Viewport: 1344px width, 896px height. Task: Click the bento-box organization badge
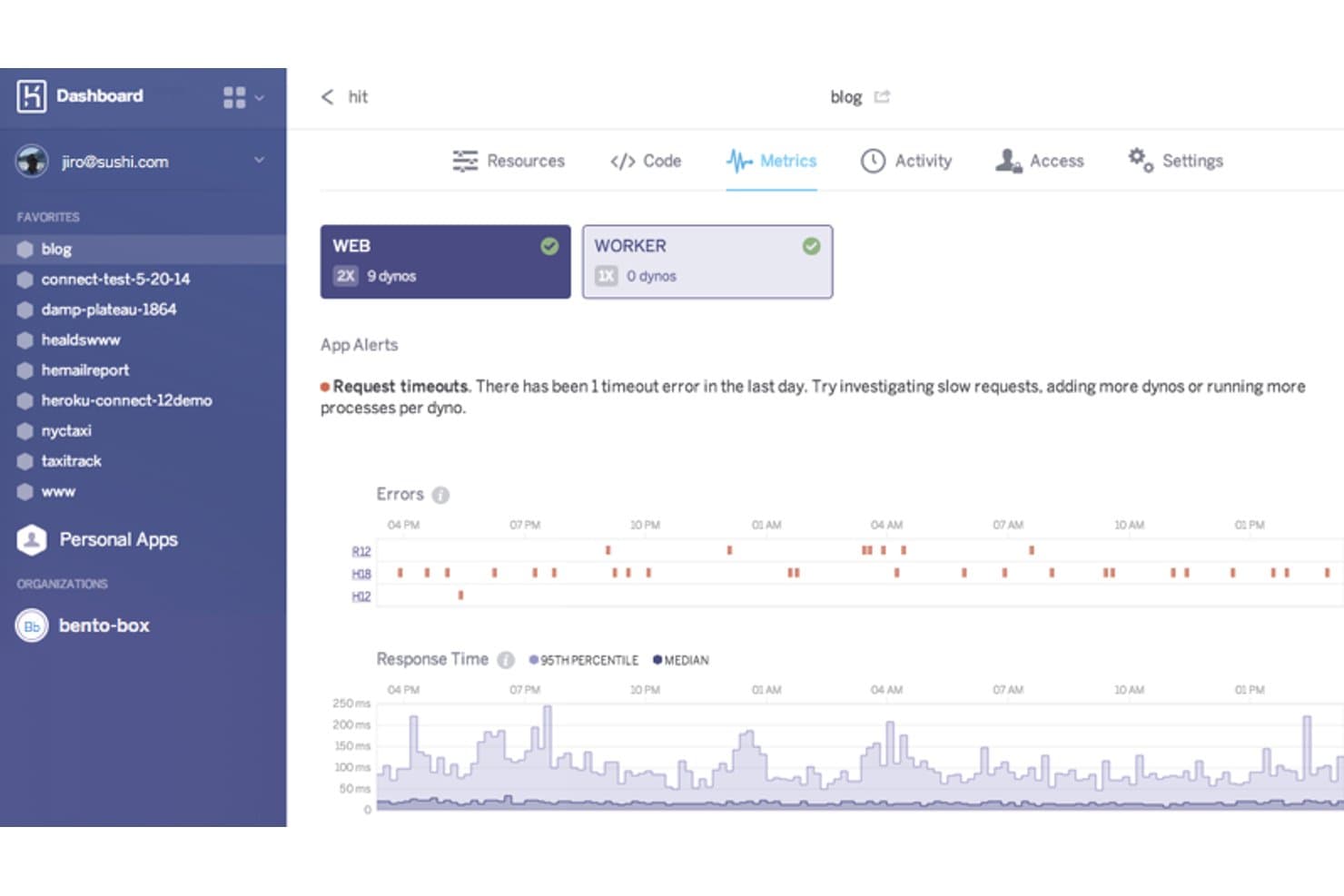pyautogui.click(x=32, y=625)
